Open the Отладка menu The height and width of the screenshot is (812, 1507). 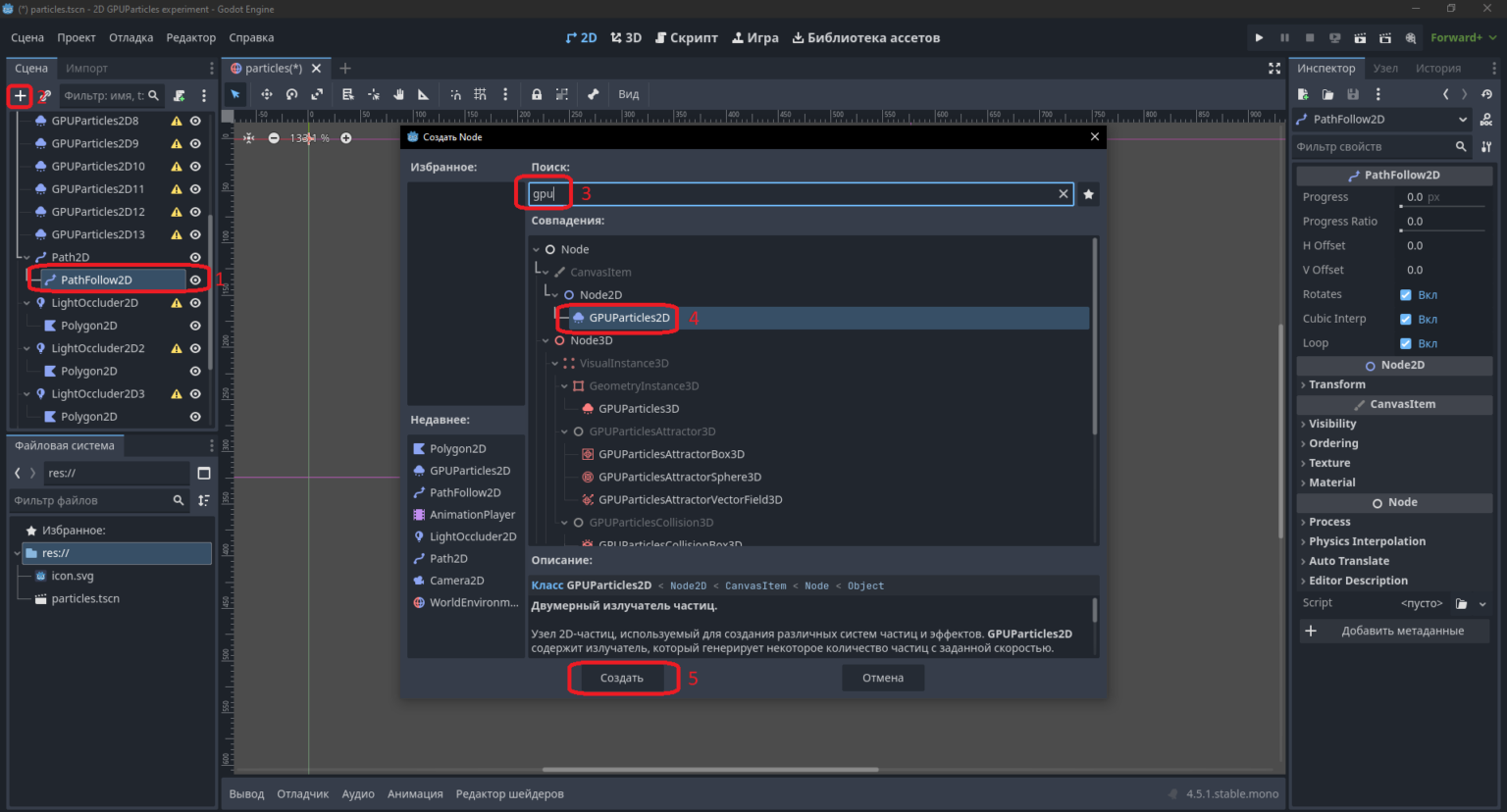click(130, 38)
